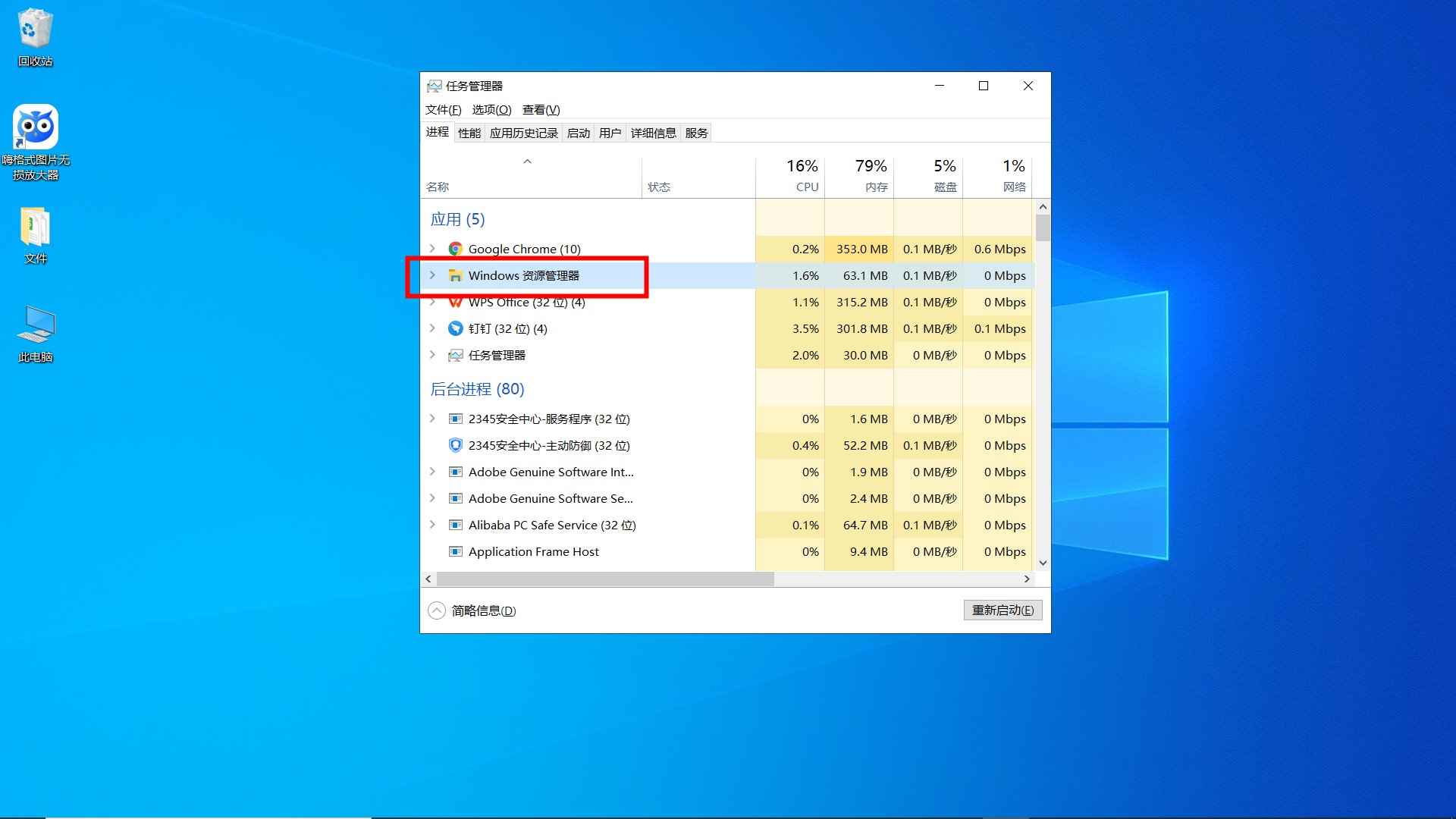The height and width of the screenshot is (819, 1456).
Task: Open the 文件(F) menu
Action: (x=443, y=110)
